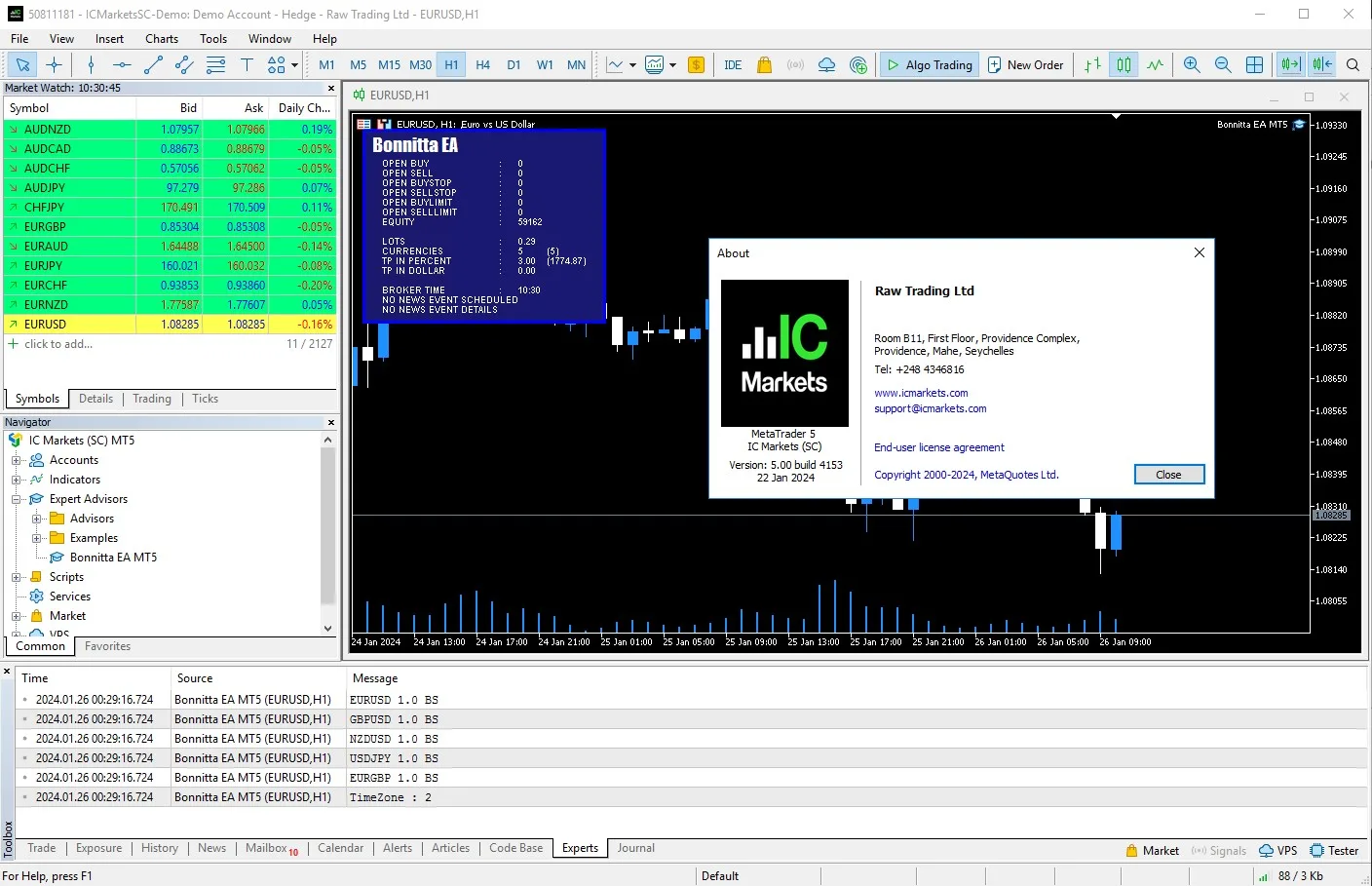
Task: Open the IDE MetaEditor icon
Action: coord(733,65)
